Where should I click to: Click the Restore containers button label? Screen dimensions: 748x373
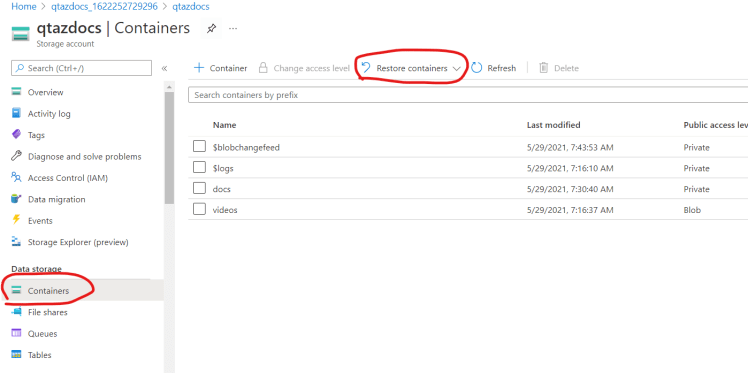(412, 68)
